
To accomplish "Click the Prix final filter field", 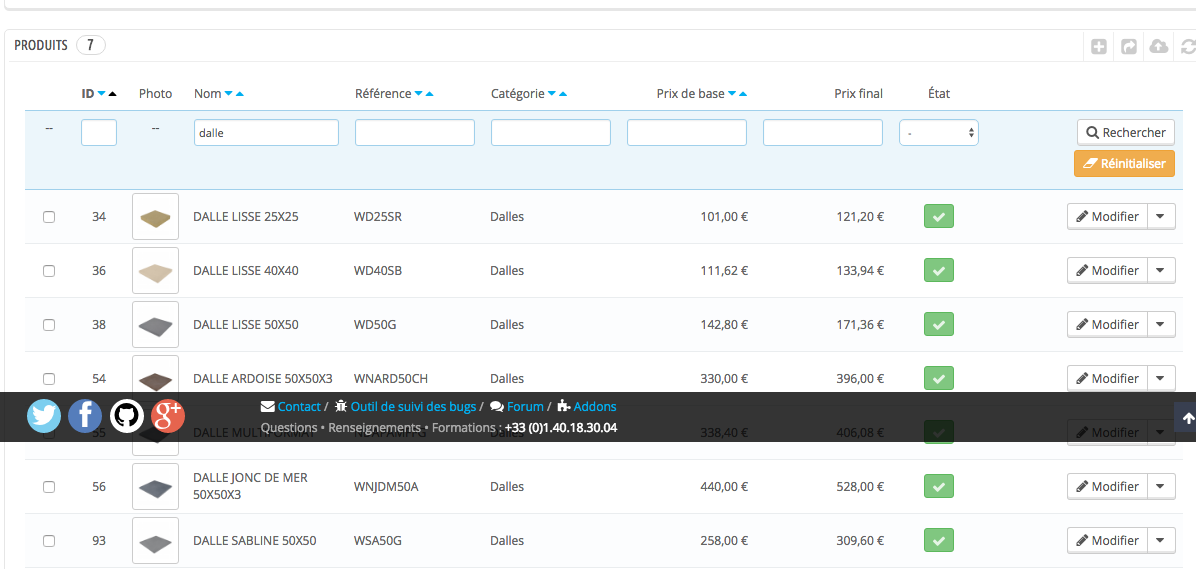I will coord(823,133).
